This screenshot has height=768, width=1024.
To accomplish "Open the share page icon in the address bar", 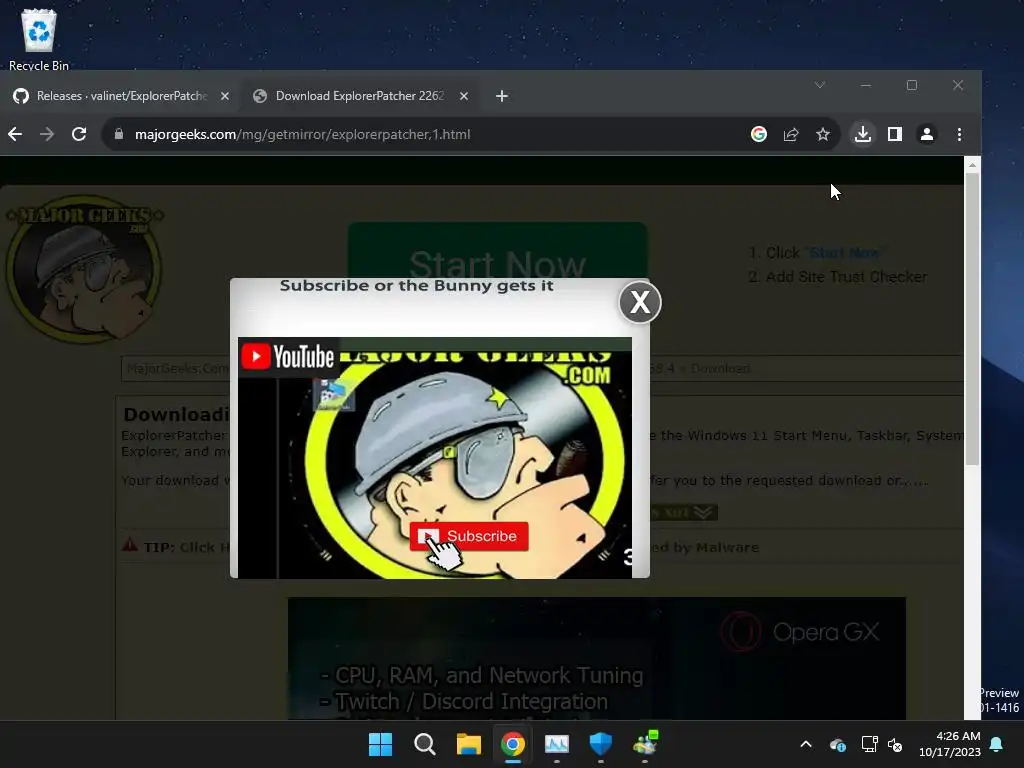I will coord(791,135).
